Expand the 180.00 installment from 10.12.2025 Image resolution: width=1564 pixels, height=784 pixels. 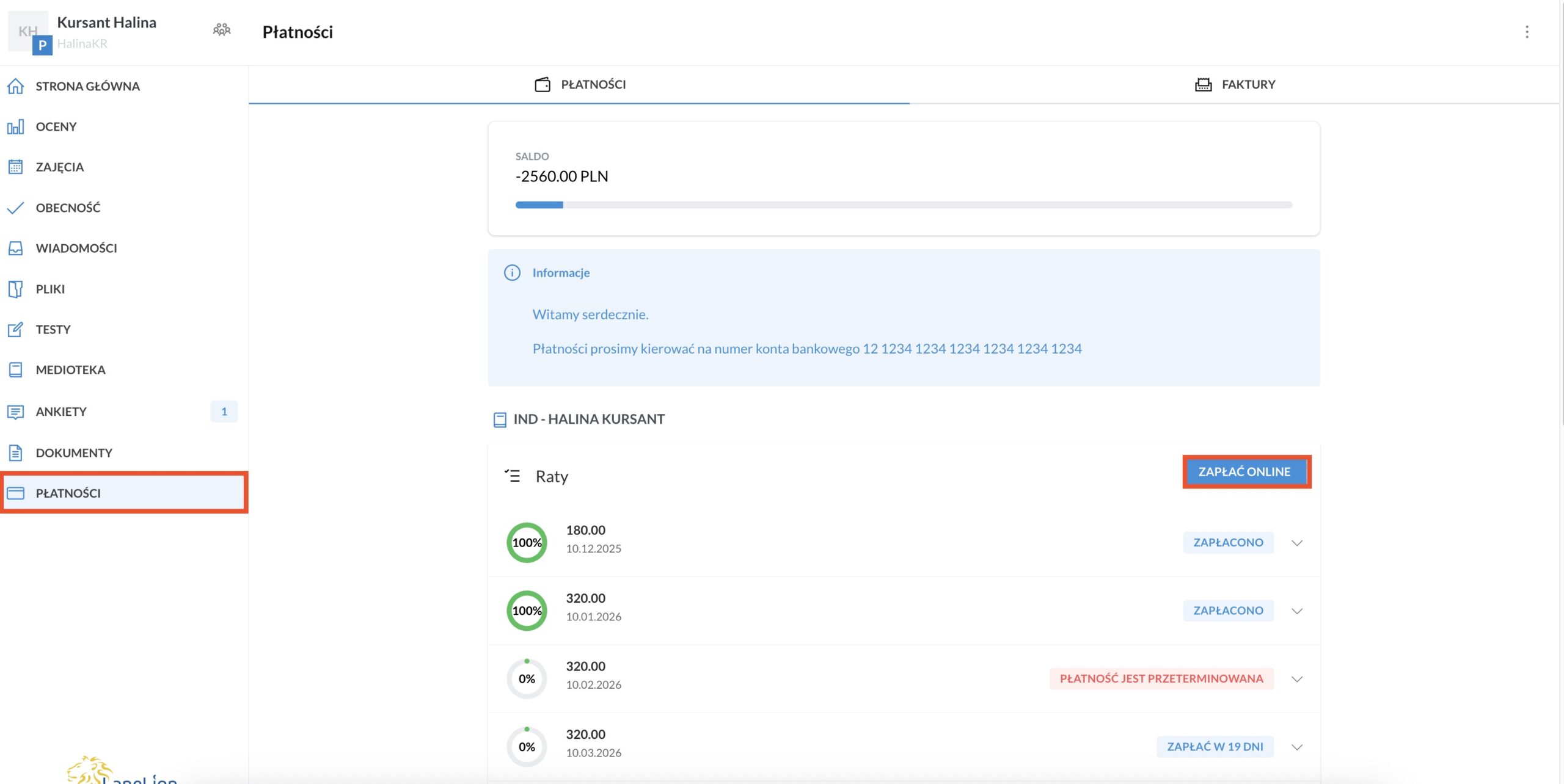[x=1296, y=543]
